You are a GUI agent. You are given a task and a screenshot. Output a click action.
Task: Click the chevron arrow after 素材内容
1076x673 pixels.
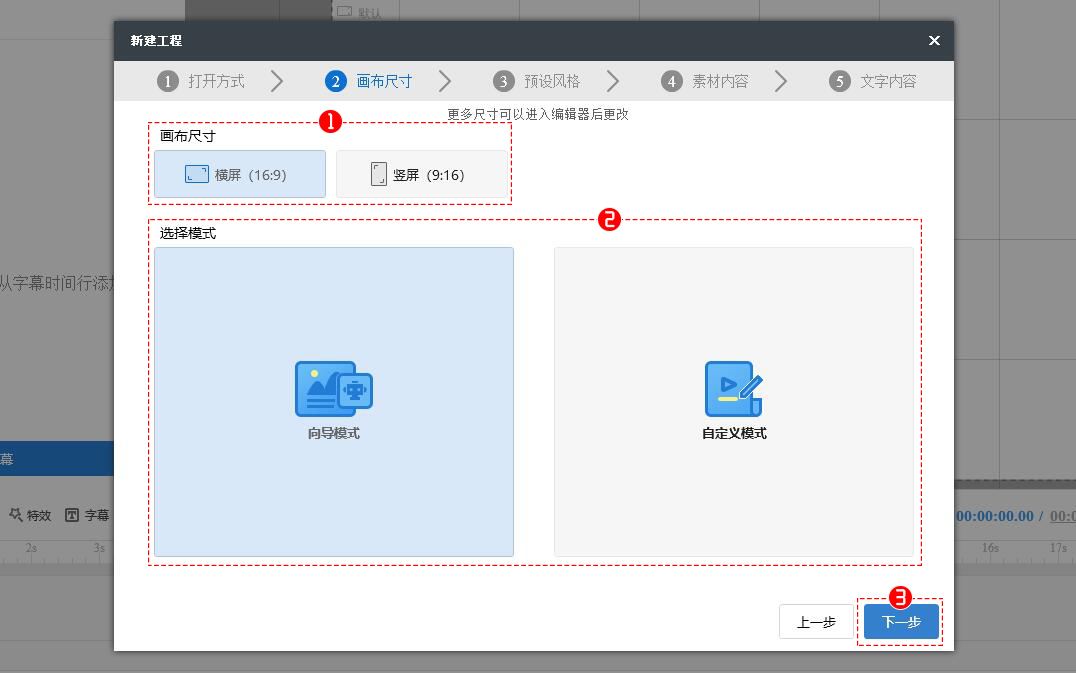(781, 82)
